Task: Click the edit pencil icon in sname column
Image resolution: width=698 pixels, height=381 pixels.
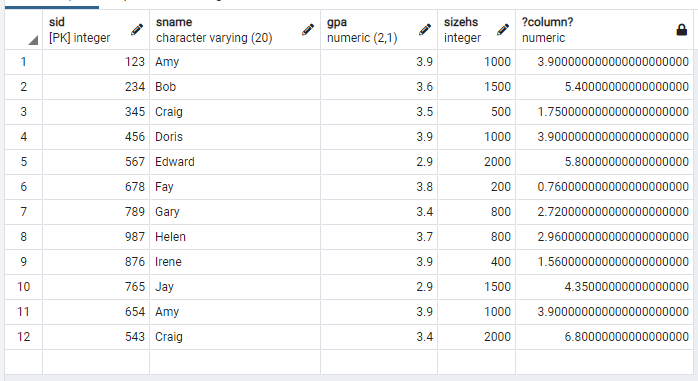Action: coord(308,30)
